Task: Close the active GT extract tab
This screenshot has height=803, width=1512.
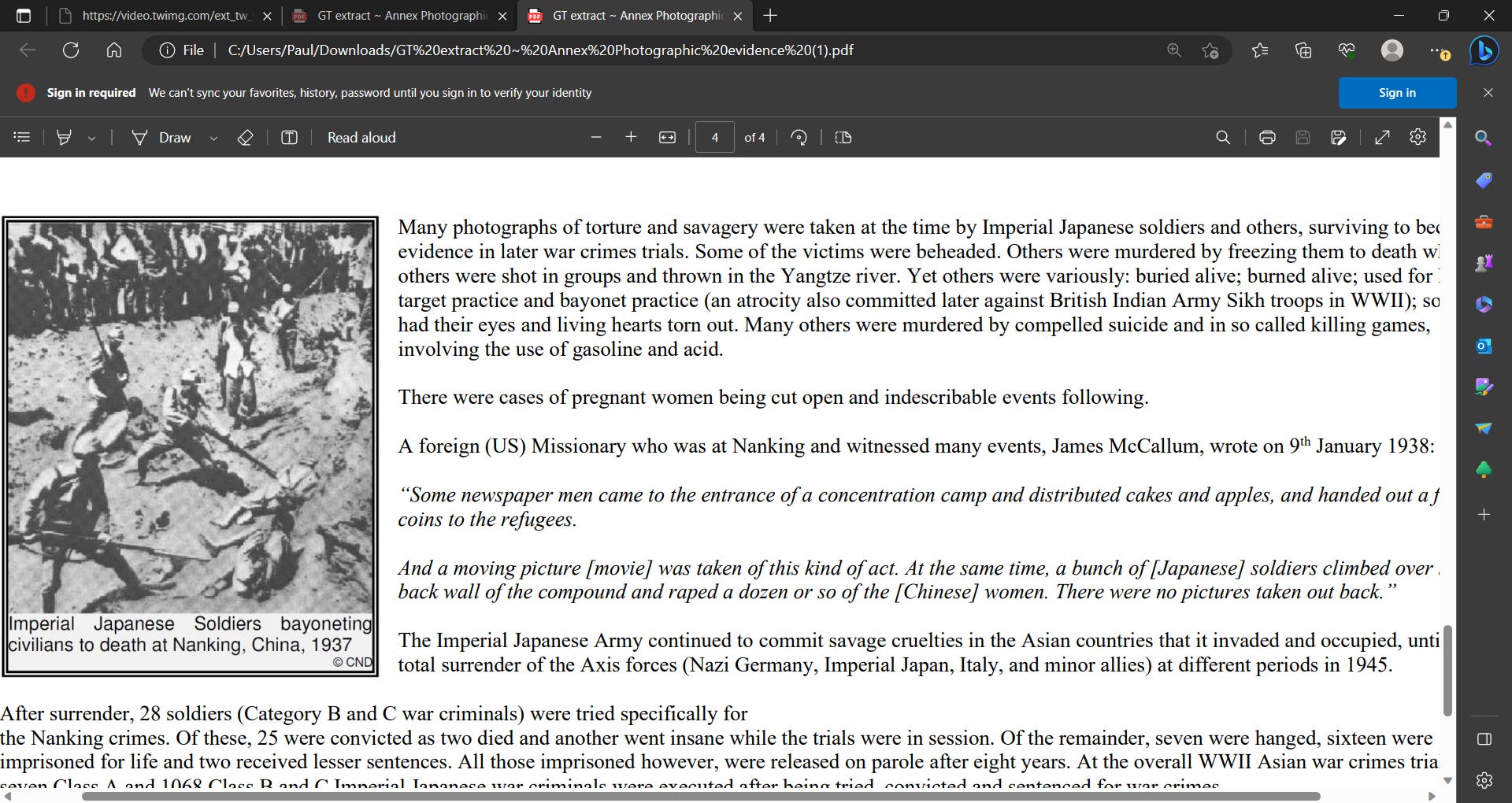Action: 738,16
